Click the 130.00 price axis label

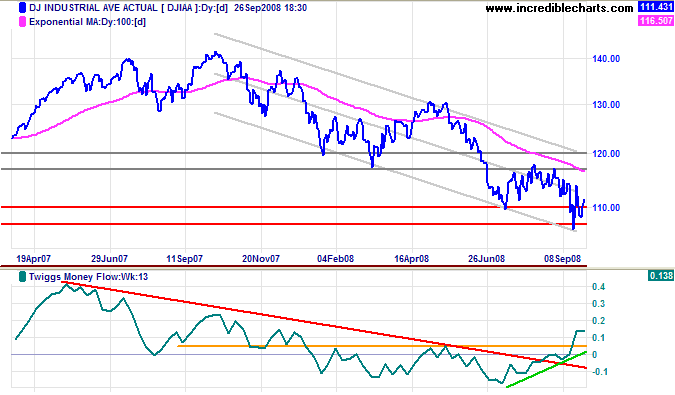click(x=606, y=105)
